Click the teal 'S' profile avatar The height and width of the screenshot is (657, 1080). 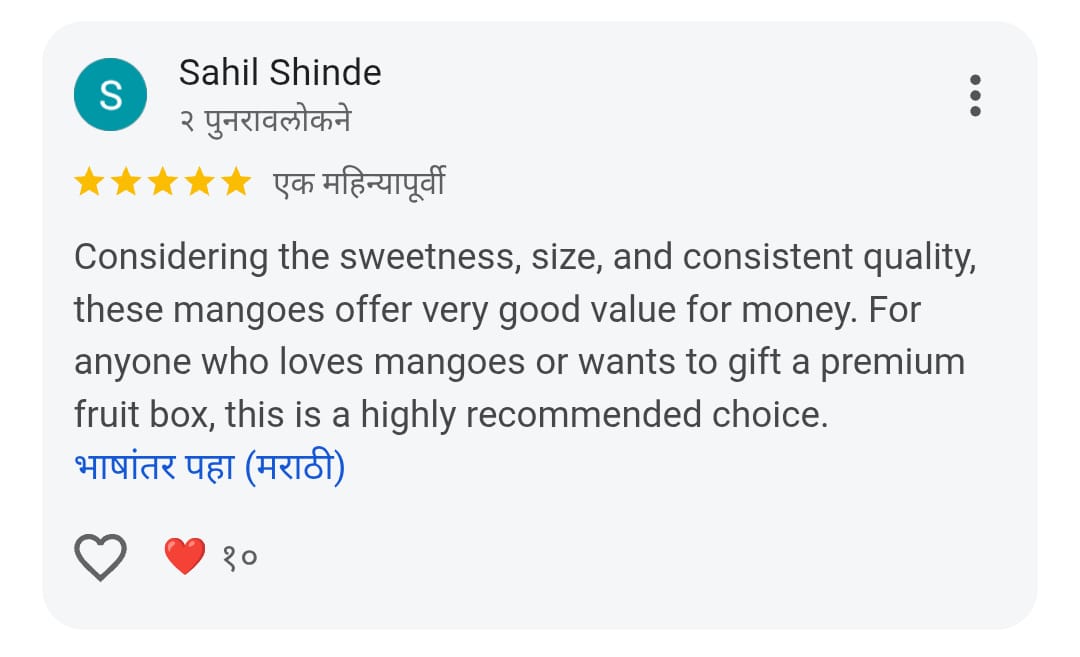(x=111, y=95)
